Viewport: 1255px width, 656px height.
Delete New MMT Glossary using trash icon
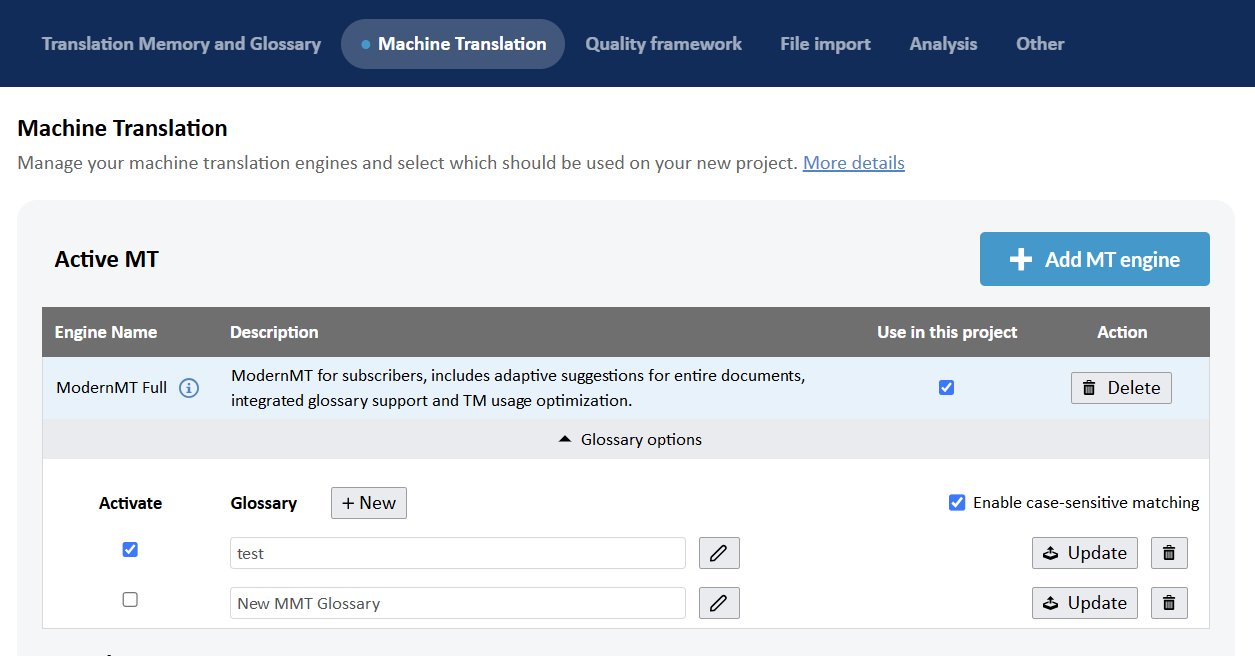[1169, 603]
